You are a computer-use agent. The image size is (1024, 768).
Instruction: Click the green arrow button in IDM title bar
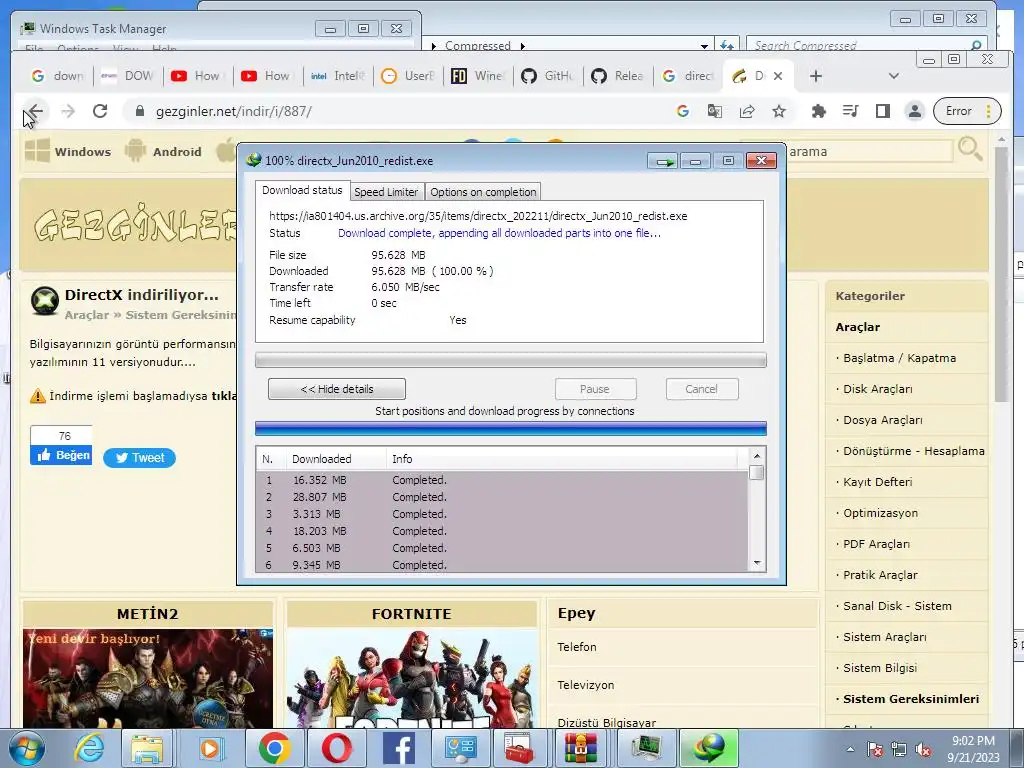[664, 161]
